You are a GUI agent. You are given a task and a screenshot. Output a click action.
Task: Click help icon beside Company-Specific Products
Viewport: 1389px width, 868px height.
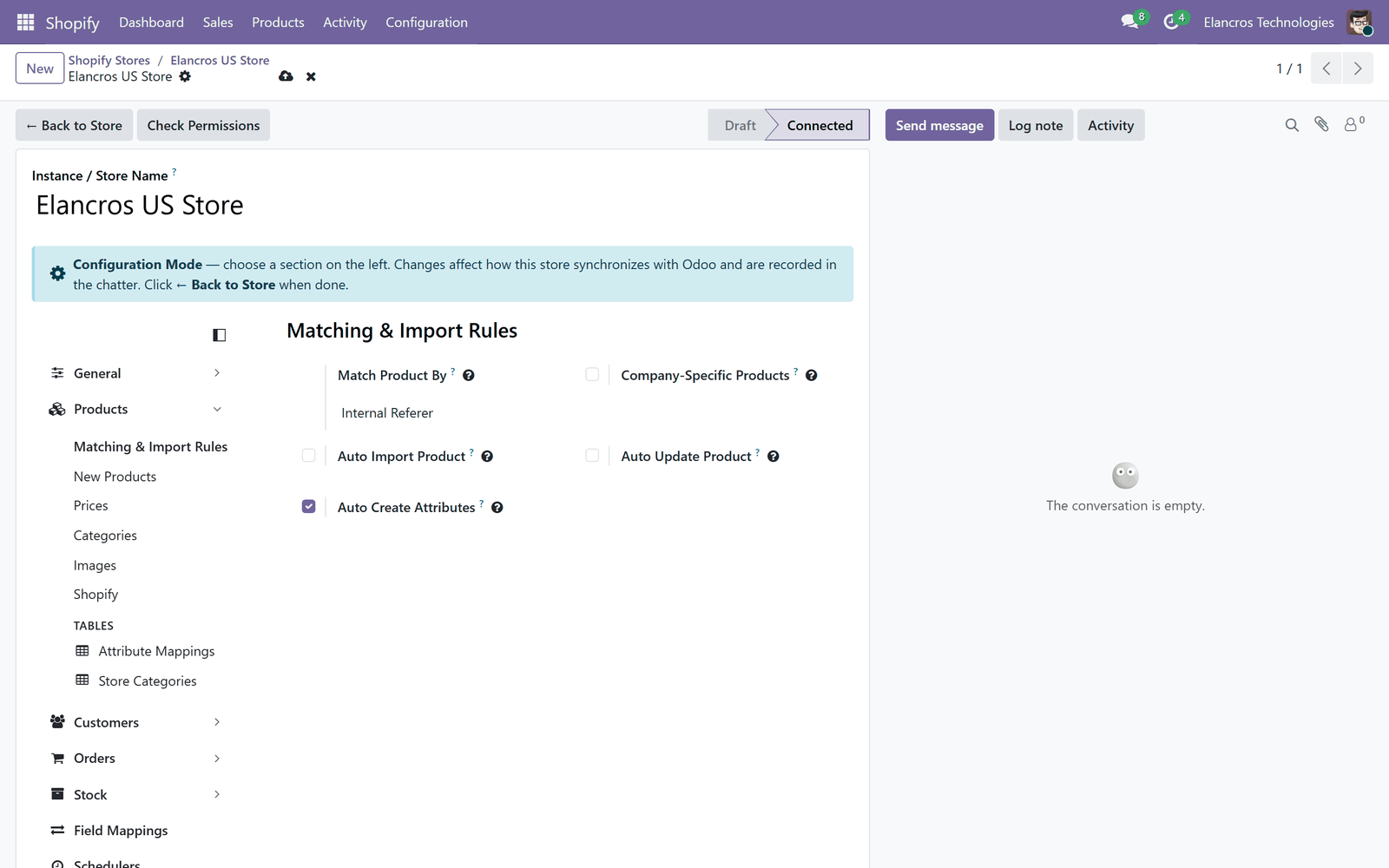[811, 375]
